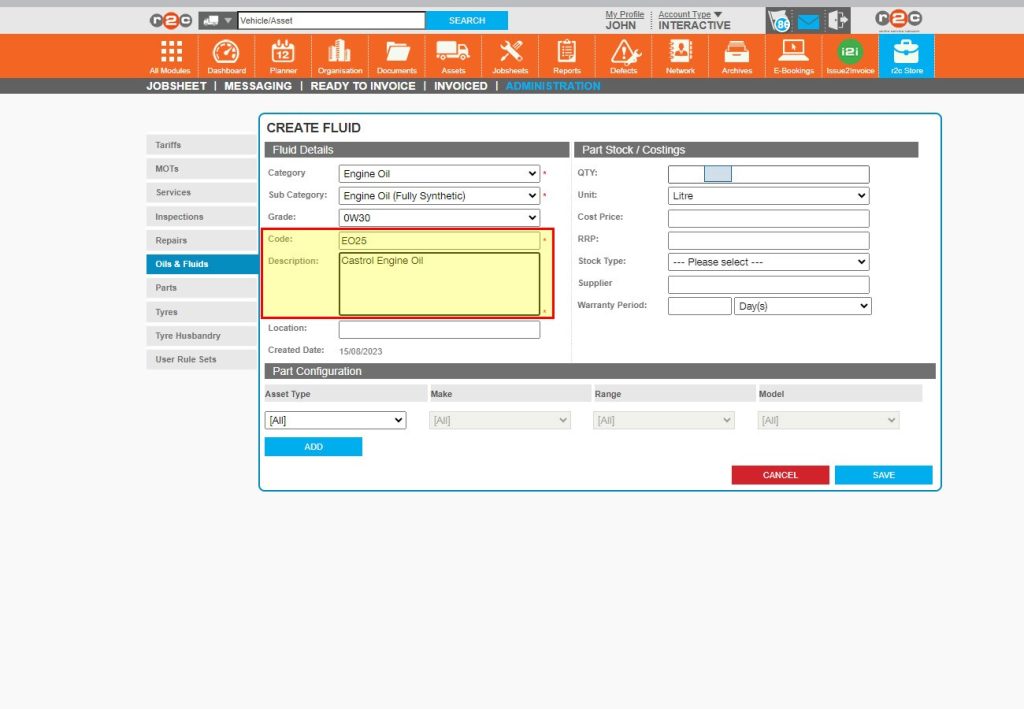The width and height of the screenshot is (1024, 709).
Task: Click the SAVE button
Action: [x=883, y=475]
